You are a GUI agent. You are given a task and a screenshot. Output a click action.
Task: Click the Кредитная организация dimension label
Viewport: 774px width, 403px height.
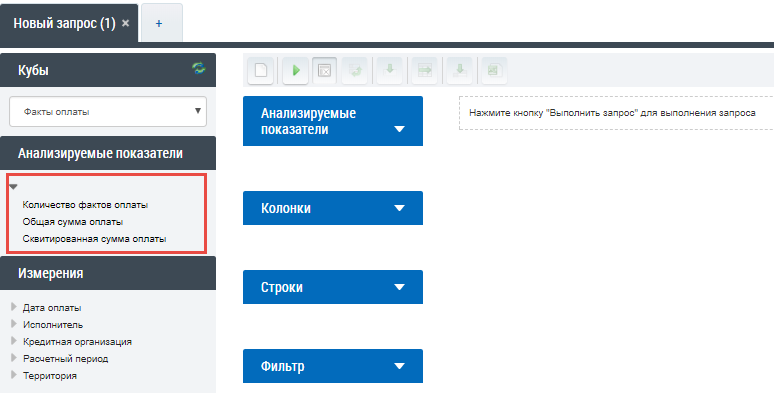[77, 342]
